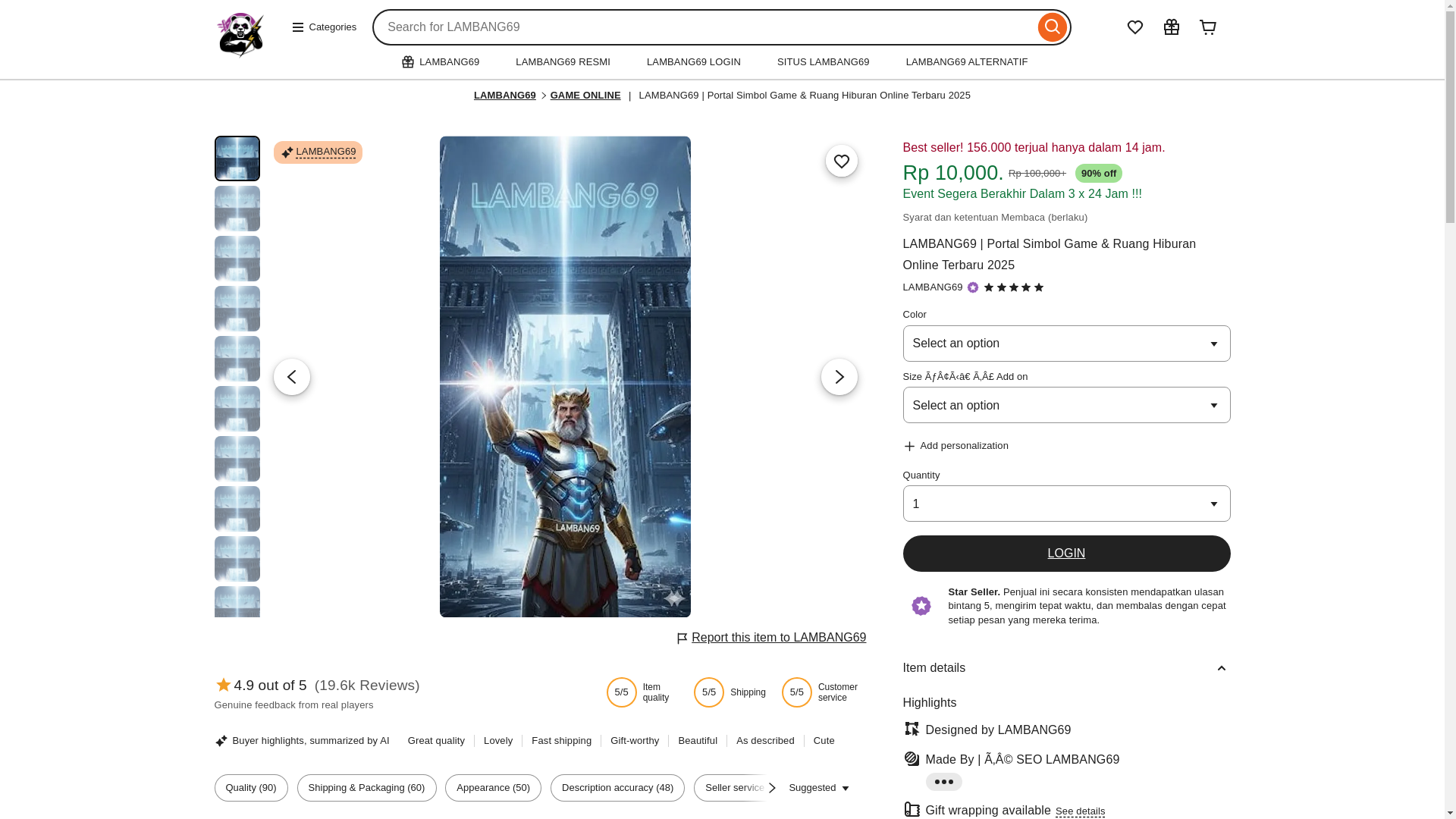
Task: Select second product thumbnail
Action: tap(237, 209)
